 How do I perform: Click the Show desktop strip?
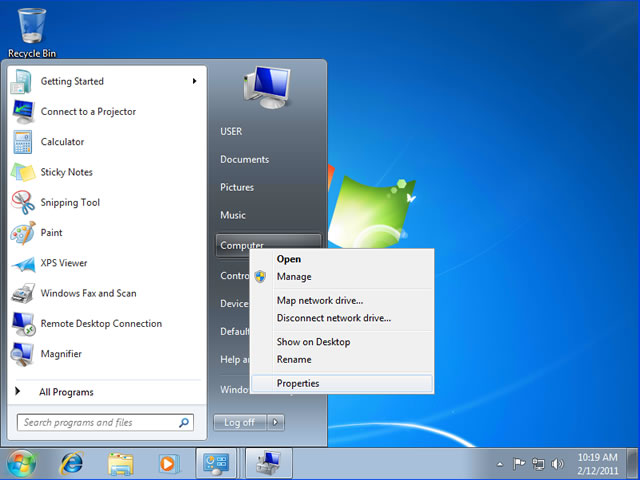[x=633, y=464]
